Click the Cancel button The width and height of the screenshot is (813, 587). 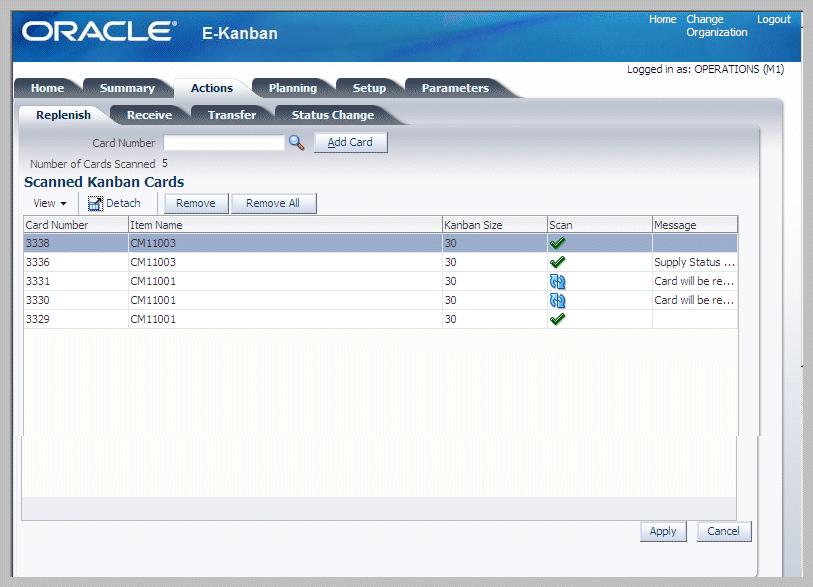click(724, 532)
